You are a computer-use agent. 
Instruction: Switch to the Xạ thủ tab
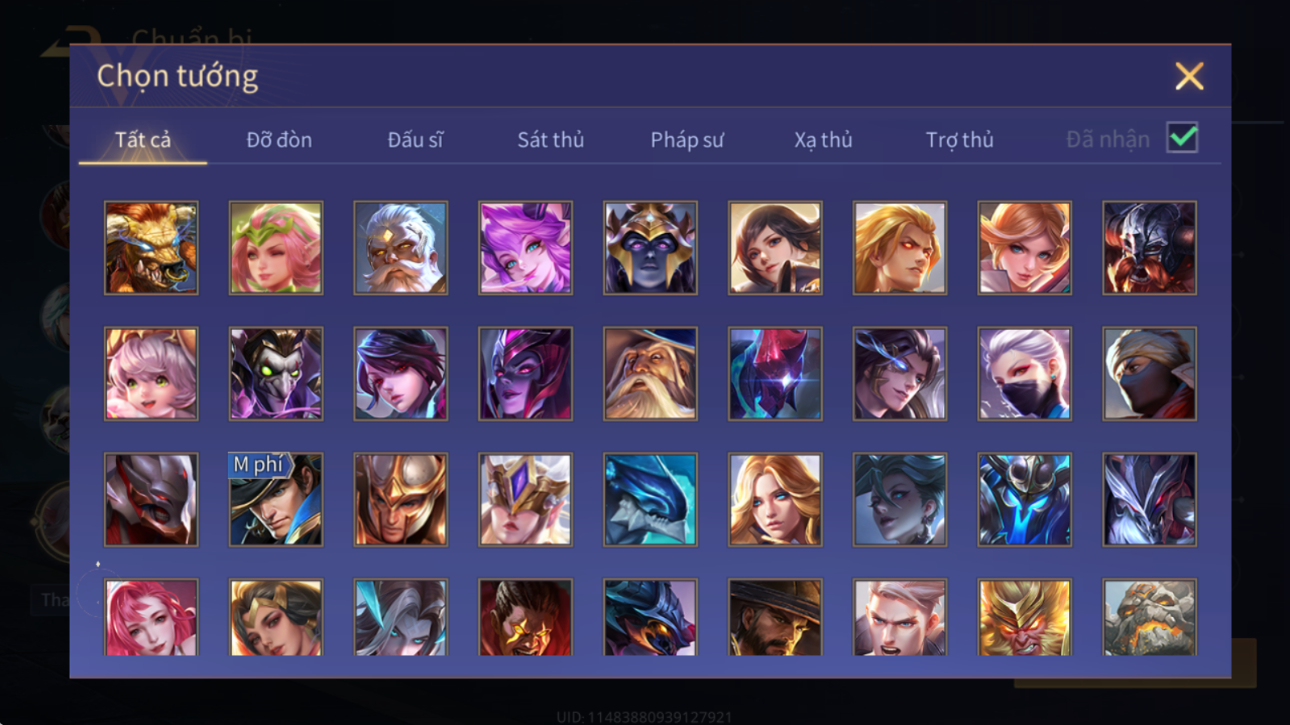(823, 140)
